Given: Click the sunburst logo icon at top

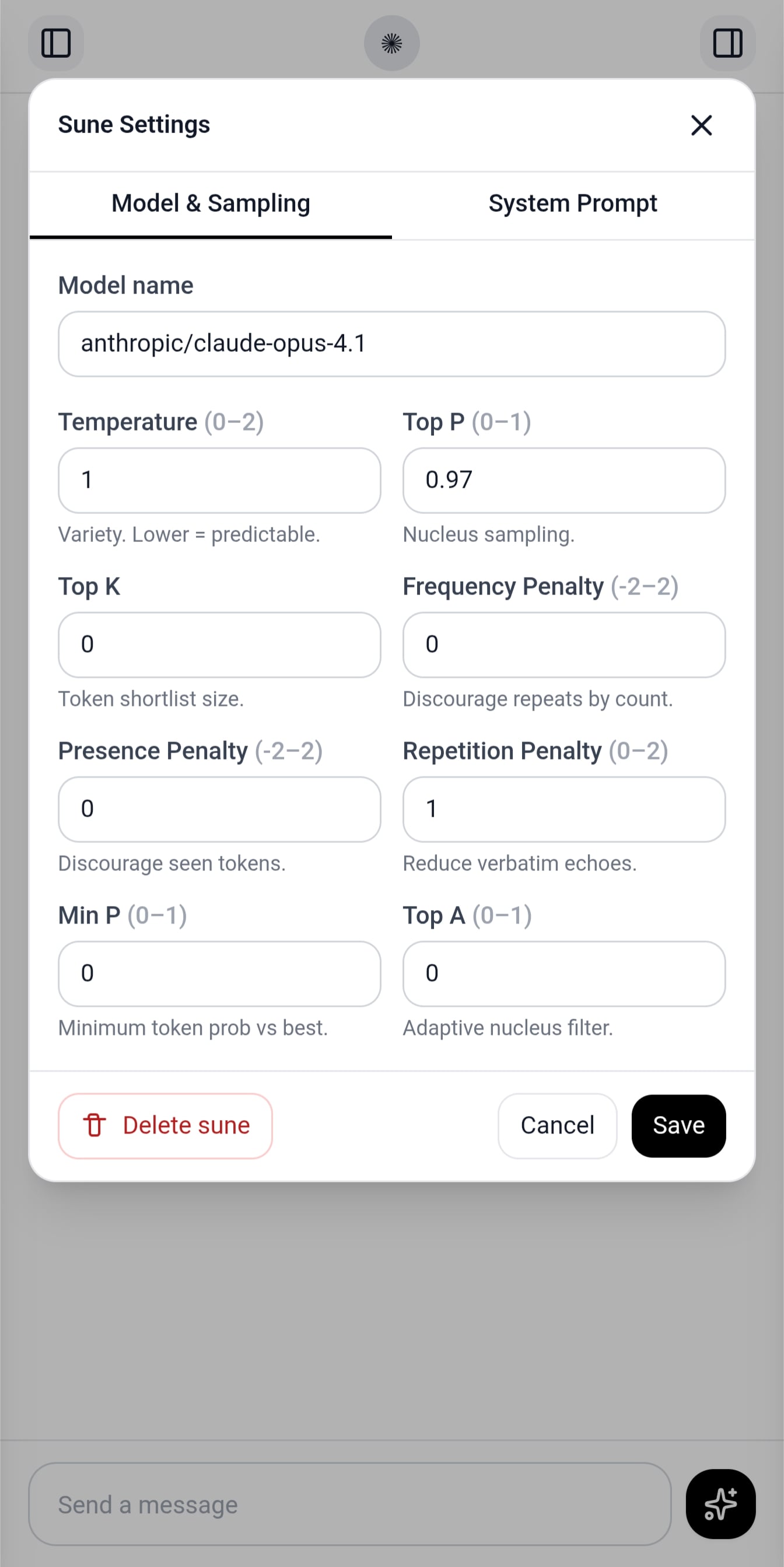Looking at the screenshot, I should pos(391,43).
